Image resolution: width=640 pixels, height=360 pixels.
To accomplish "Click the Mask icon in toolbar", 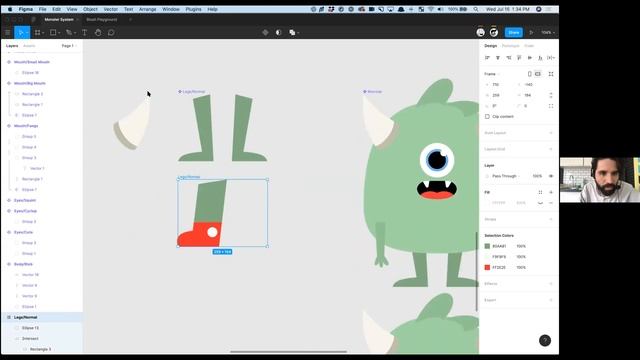I will coord(278,33).
